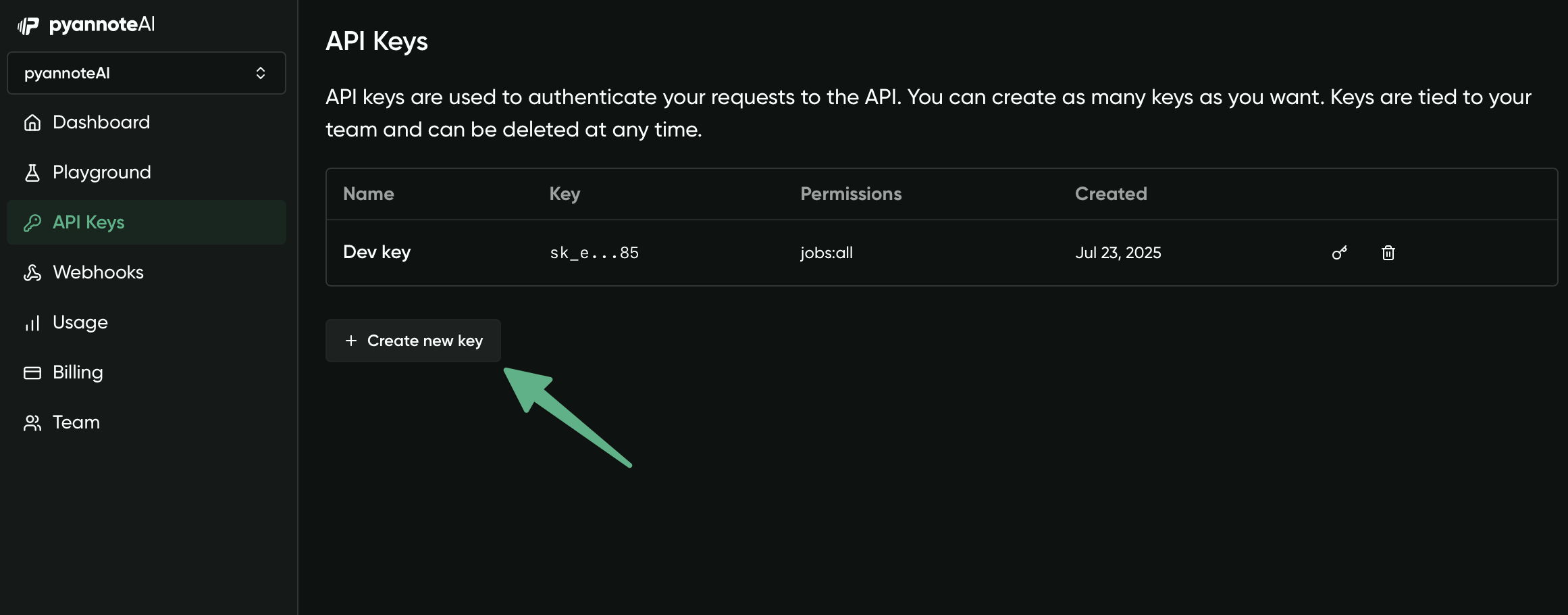Select the Team people icon
Viewport: 1568px width, 615px height.
[32, 422]
